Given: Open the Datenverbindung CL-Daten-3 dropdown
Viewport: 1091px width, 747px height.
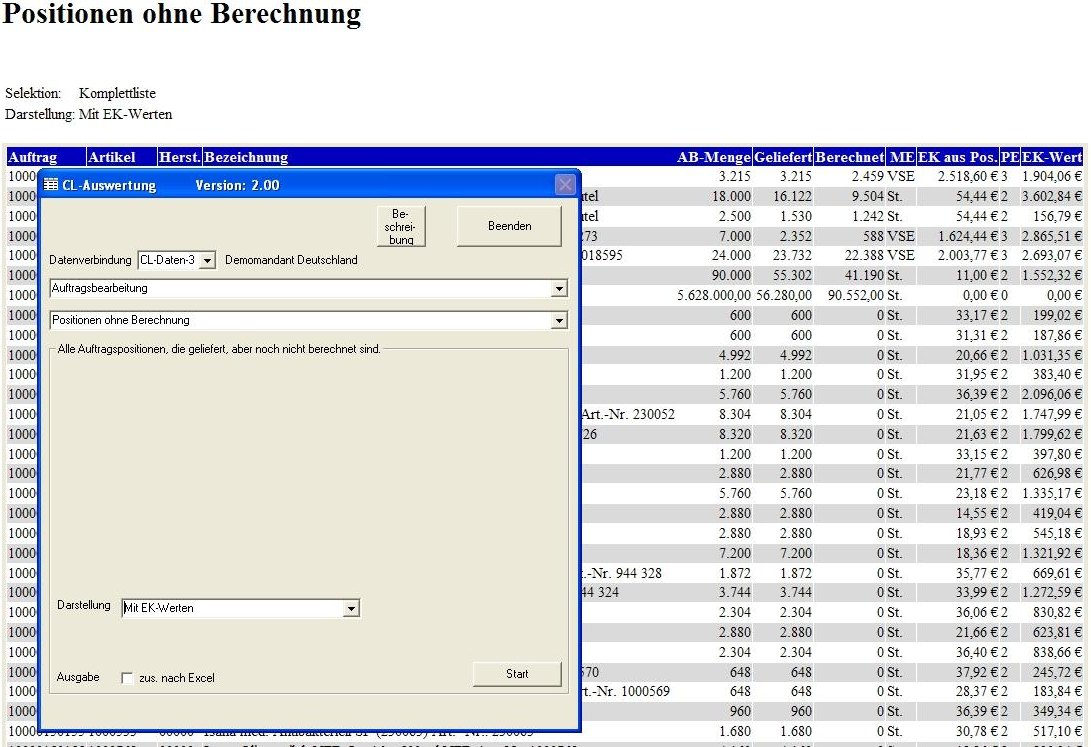Looking at the screenshot, I should click(207, 260).
